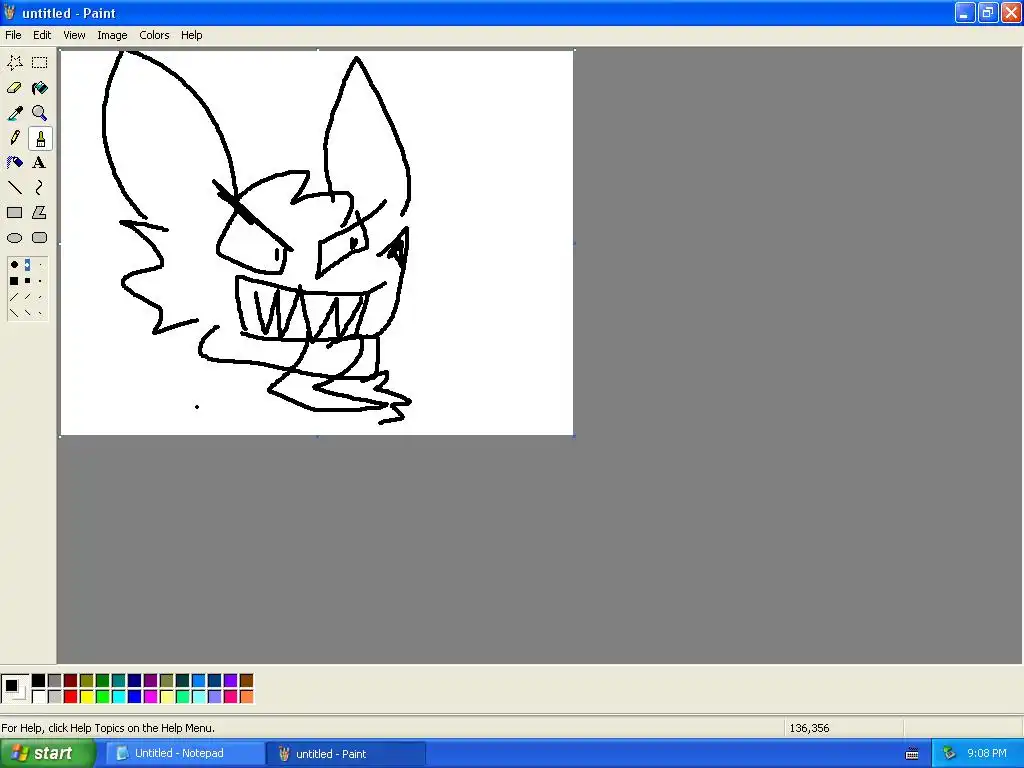Open the View menu
This screenshot has height=768, width=1024.
click(74, 35)
